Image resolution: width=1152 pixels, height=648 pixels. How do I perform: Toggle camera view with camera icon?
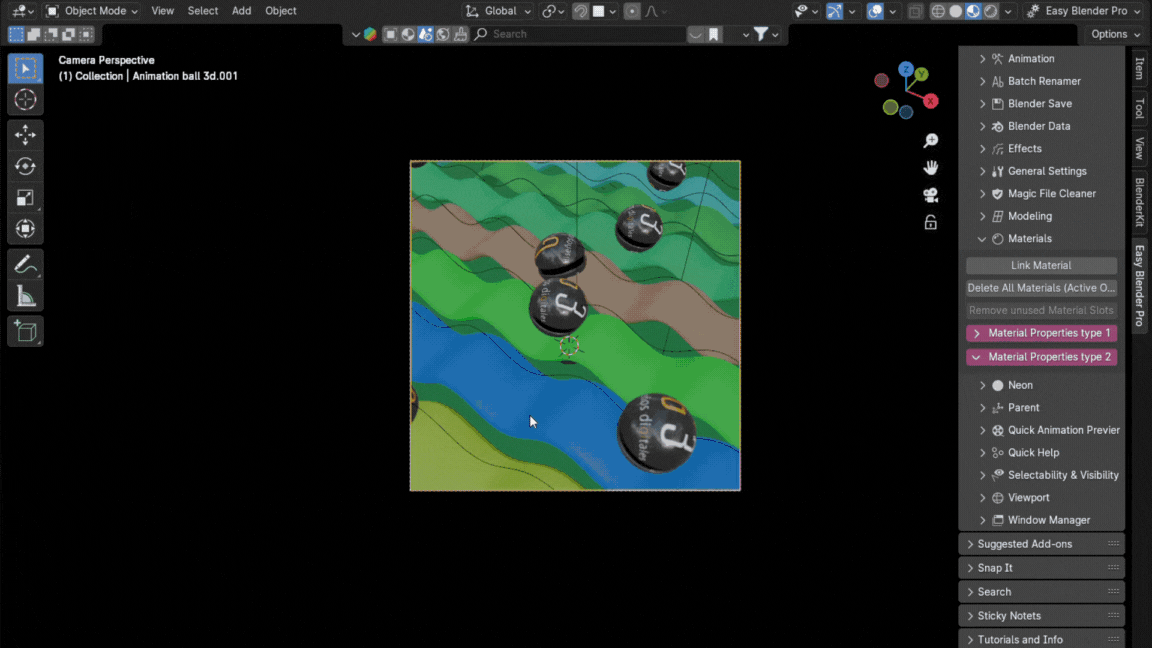point(930,195)
